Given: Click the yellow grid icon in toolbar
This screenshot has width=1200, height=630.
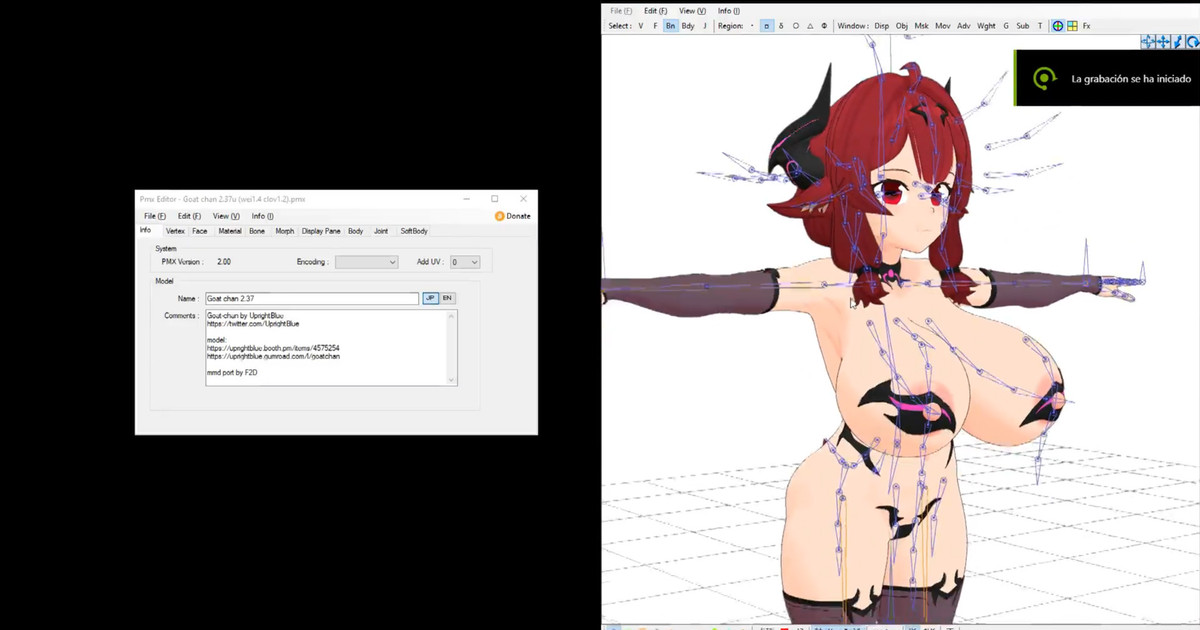Looking at the screenshot, I should [1072, 26].
